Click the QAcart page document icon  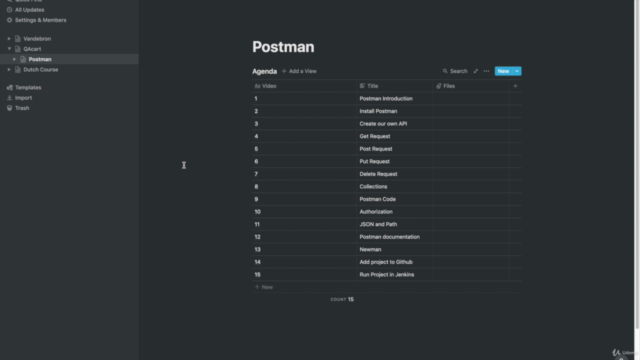pos(18,49)
